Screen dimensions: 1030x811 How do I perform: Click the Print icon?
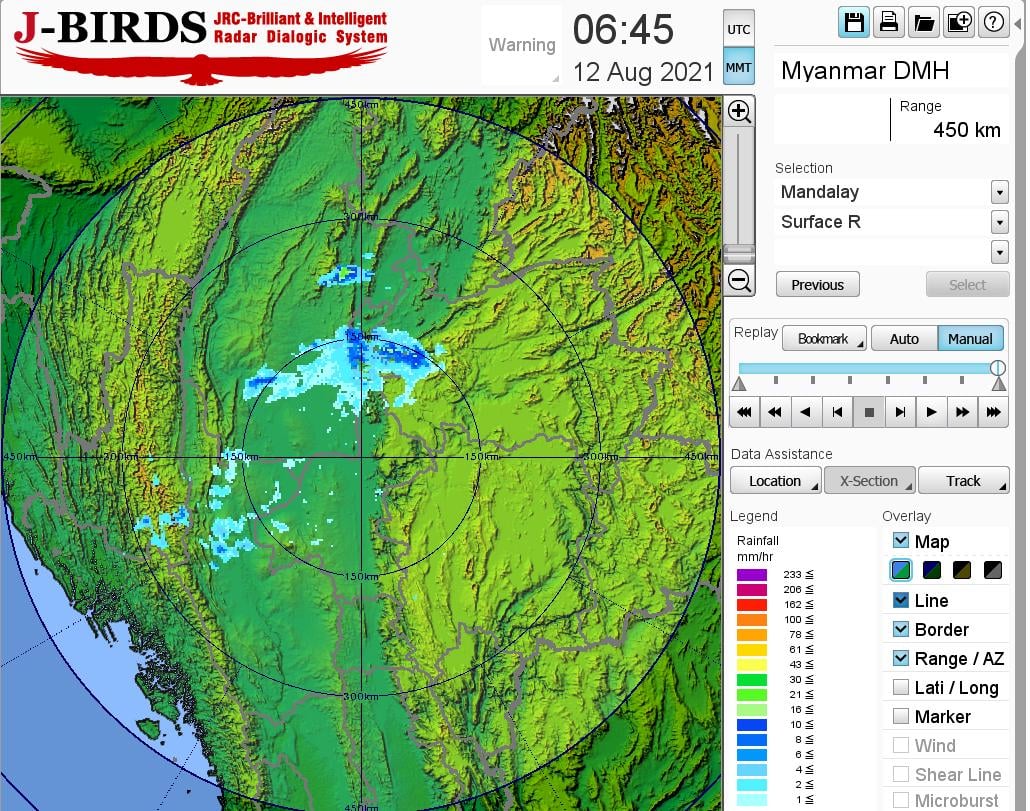(x=888, y=22)
